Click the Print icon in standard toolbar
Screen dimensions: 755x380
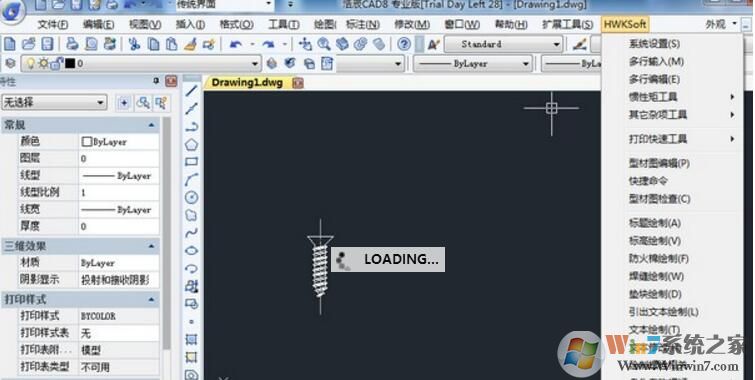(x=72, y=45)
